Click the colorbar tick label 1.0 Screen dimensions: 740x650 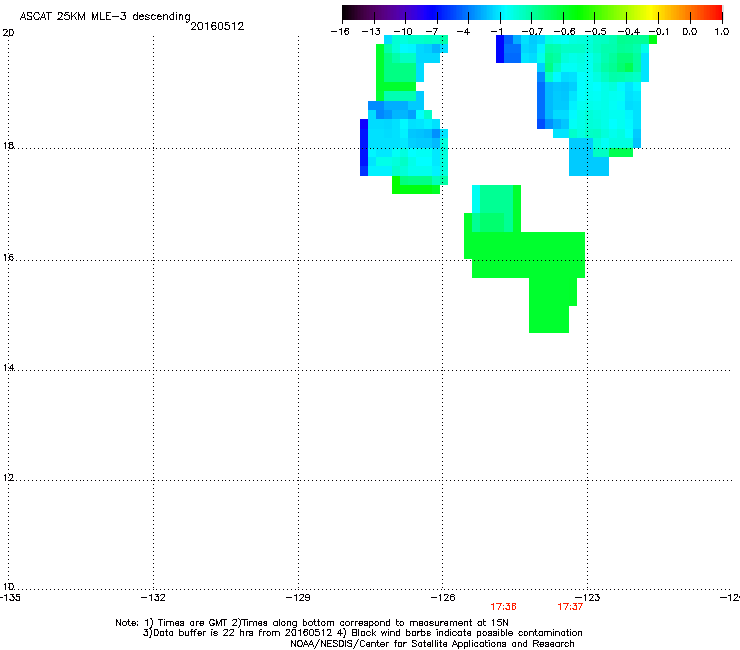[722, 32]
